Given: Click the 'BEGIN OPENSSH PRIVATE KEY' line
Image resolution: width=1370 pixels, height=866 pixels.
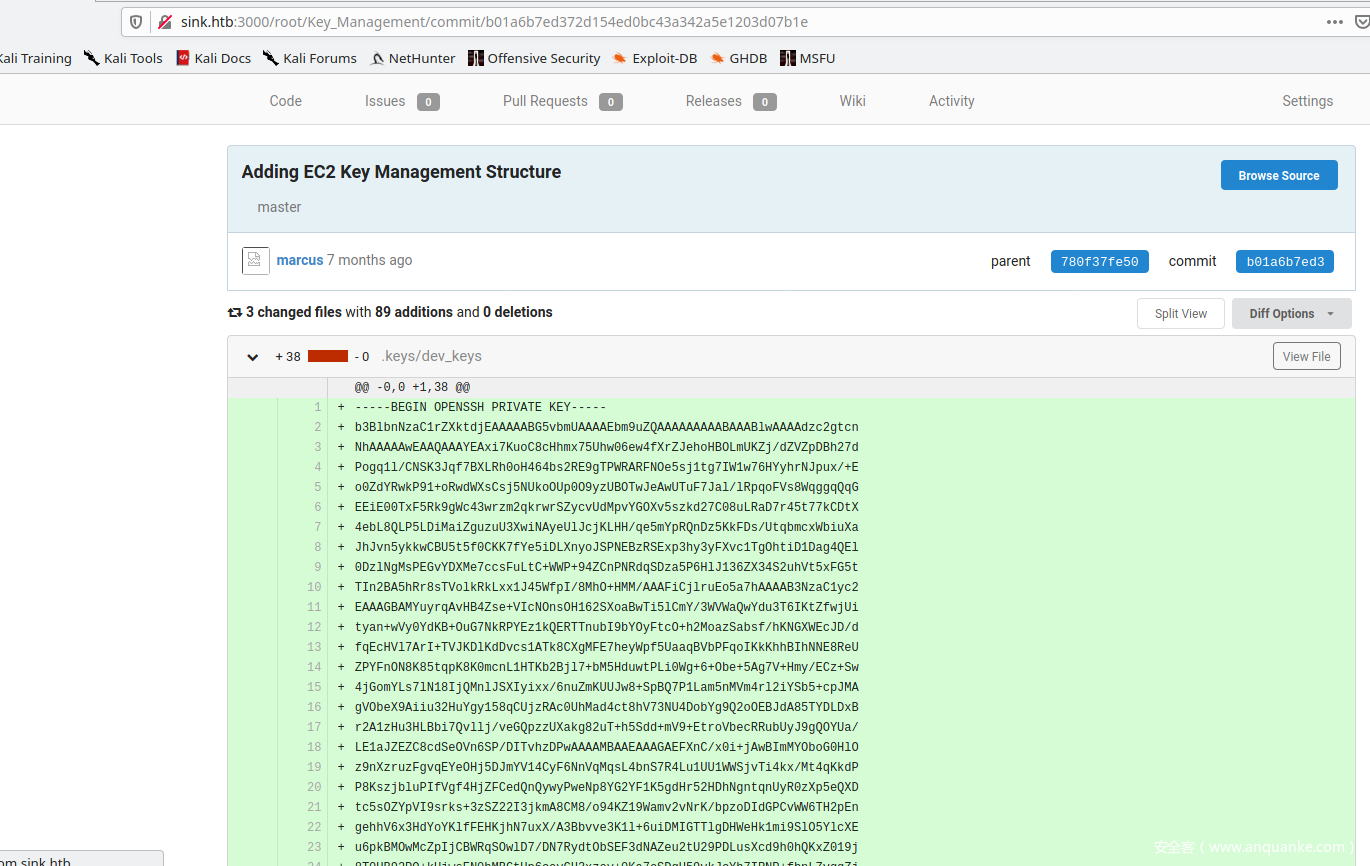Looking at the screenshot, I should (x=480, y=407).
